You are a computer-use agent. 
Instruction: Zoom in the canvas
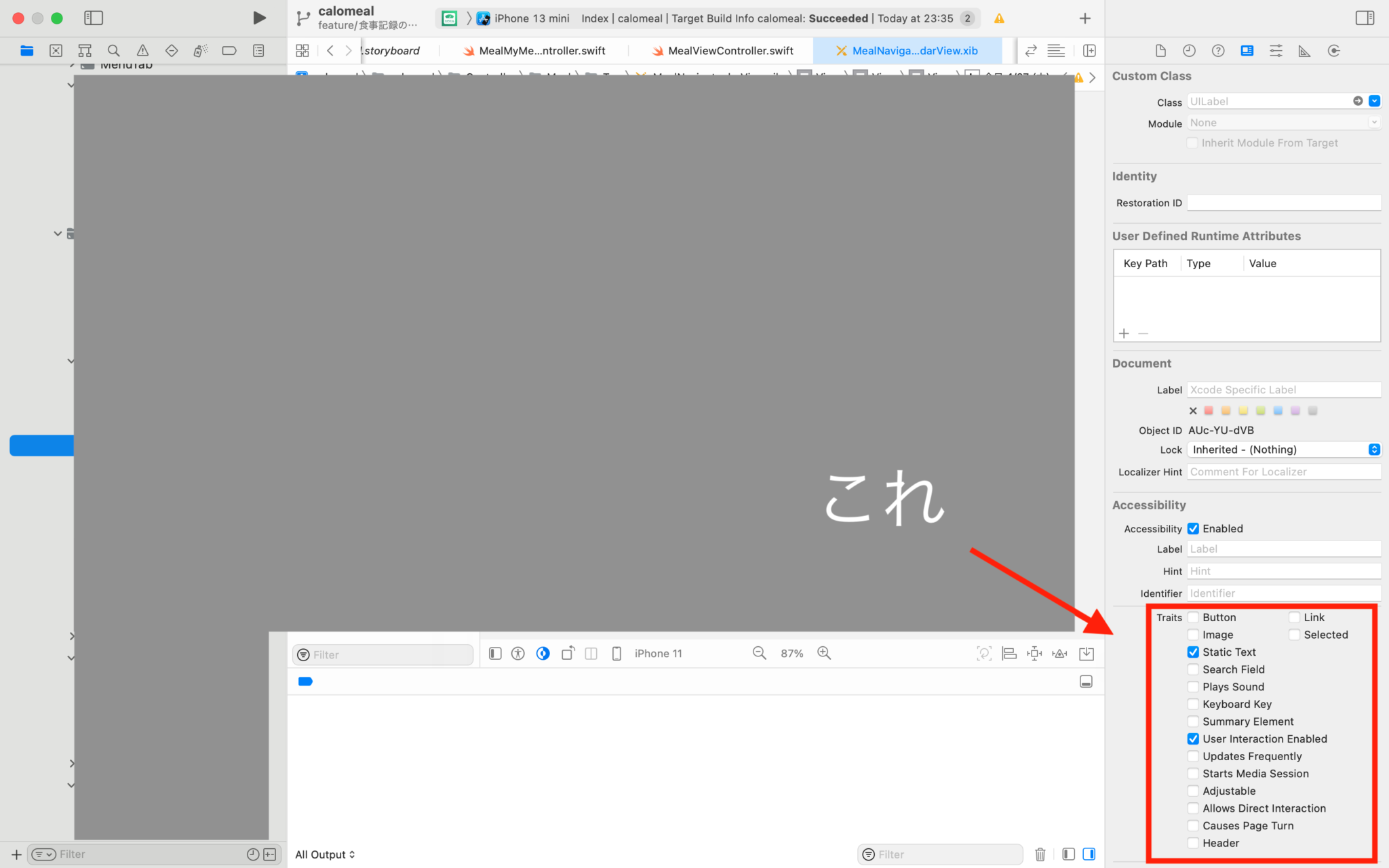(824, 653)
